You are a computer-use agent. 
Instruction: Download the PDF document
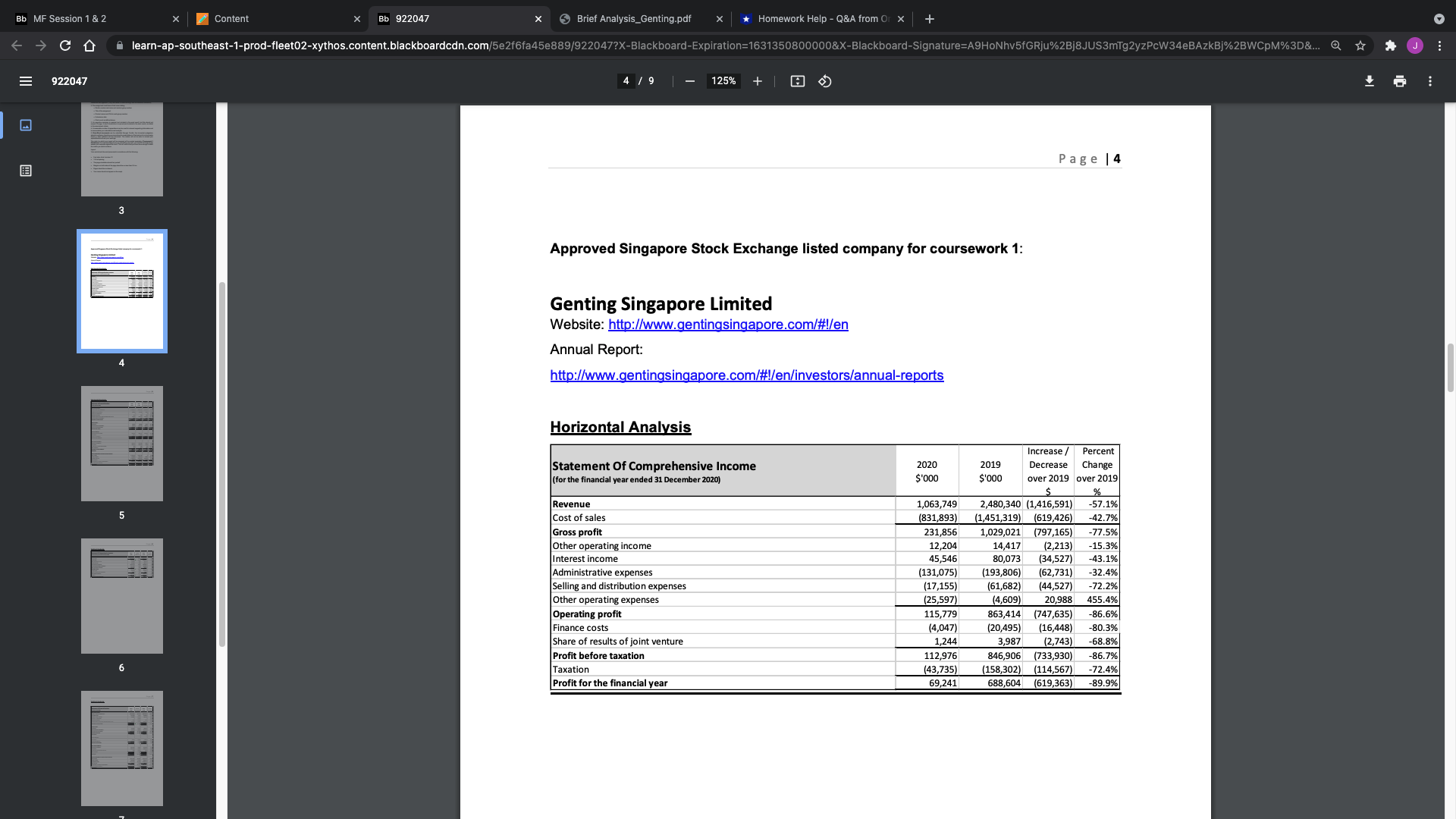1369,80
